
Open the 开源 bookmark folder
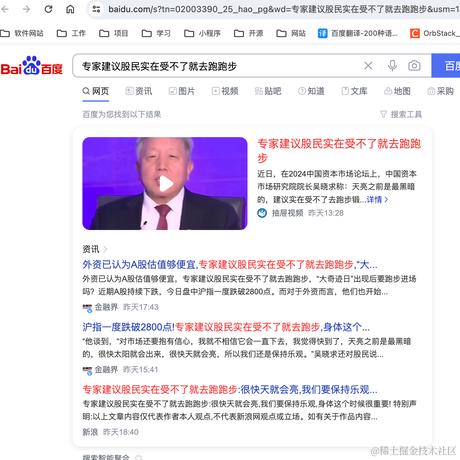pyautogui.click(x=249, y=33)
